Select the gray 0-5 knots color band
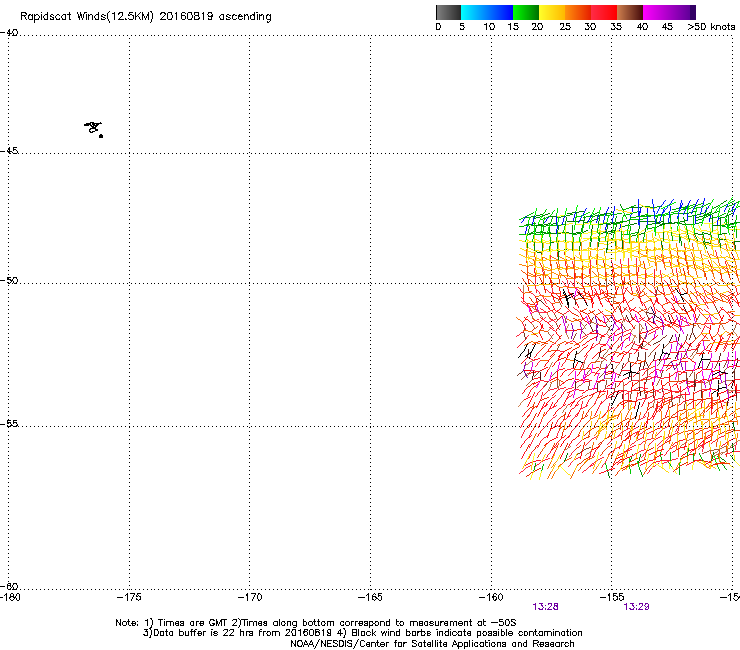 pyautogui.click(x=448, y=12)
